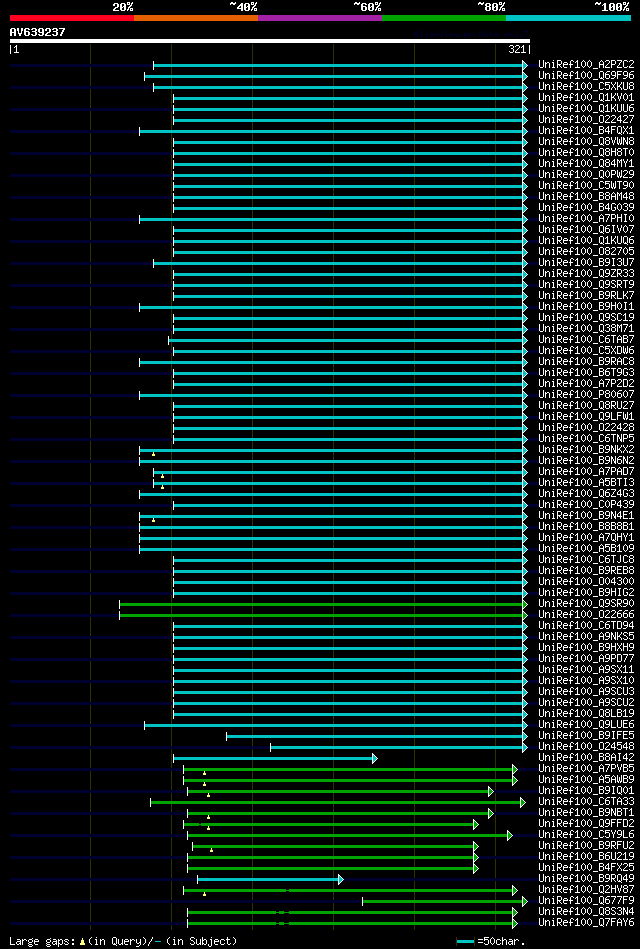Screen dimensions: 640x949
Task: Select the UniRef100_B9NKX2 label
Action: pos(586,450)
